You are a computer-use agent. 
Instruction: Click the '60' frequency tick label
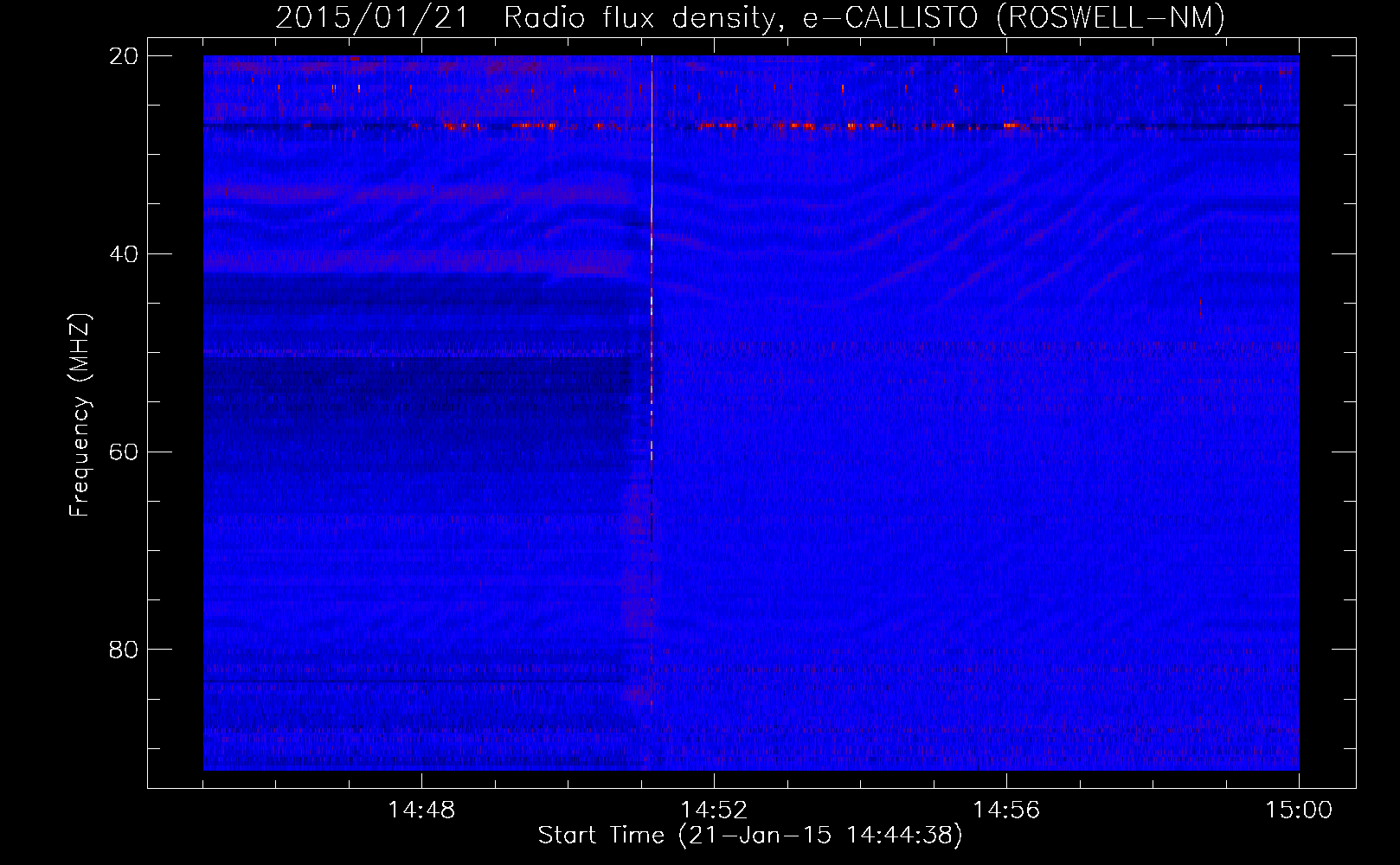[x=124, y=452]
